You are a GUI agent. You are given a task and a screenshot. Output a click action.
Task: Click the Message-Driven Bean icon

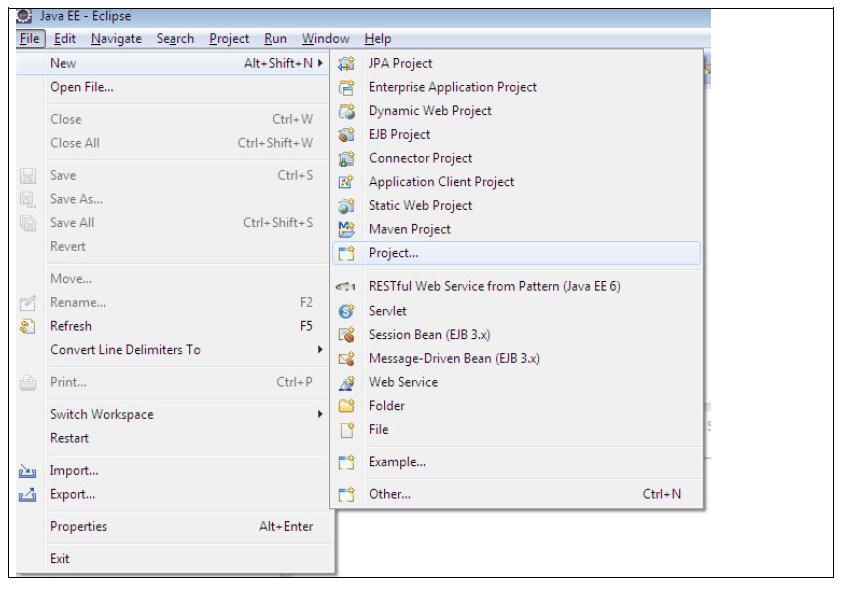click(x=346, y=358)
